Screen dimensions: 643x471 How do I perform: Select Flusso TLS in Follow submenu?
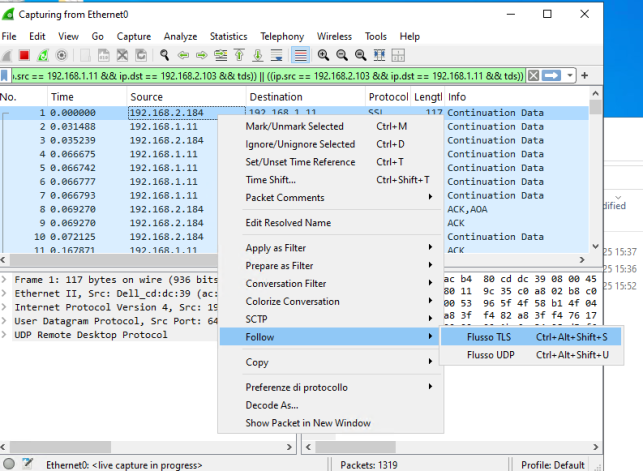click(531, 337)
